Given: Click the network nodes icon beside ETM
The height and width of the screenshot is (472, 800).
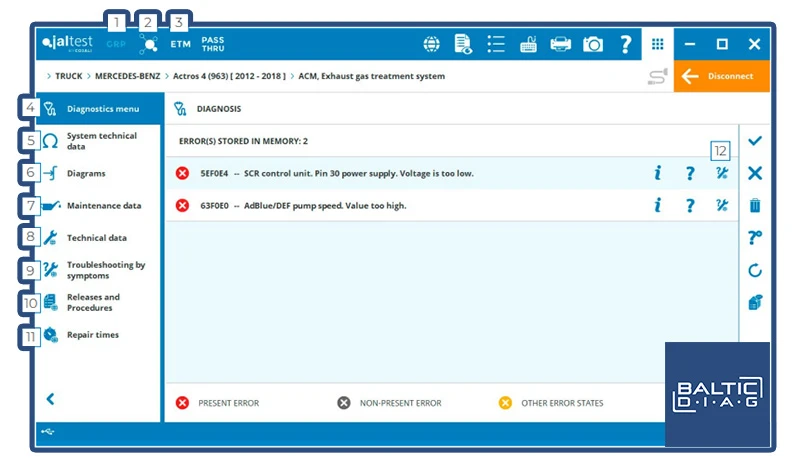Looking at the screenshot, I should (148, 44).
